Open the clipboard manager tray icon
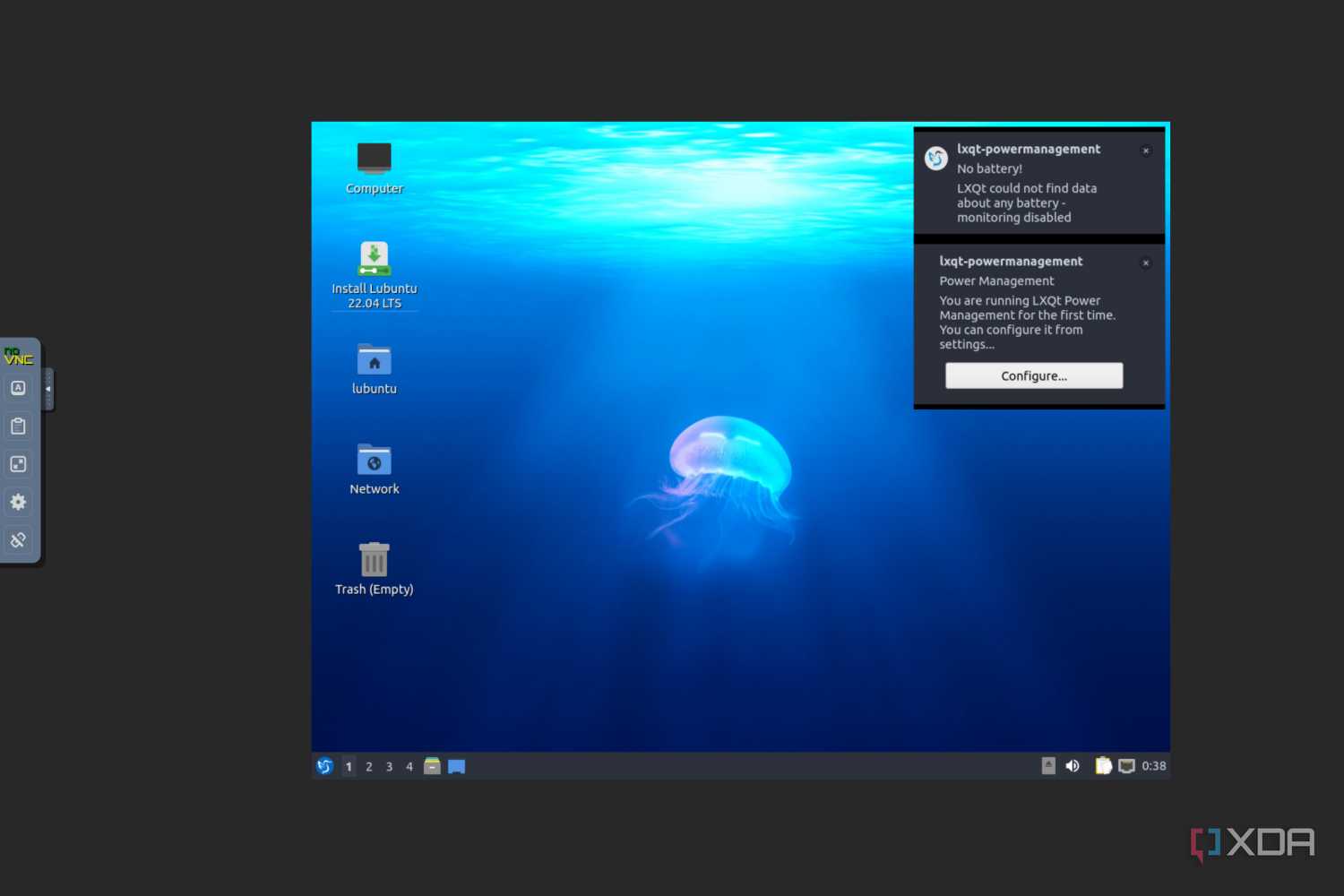The width and height of the screenshot is (1344, 896). click(x=1104, y=765)
